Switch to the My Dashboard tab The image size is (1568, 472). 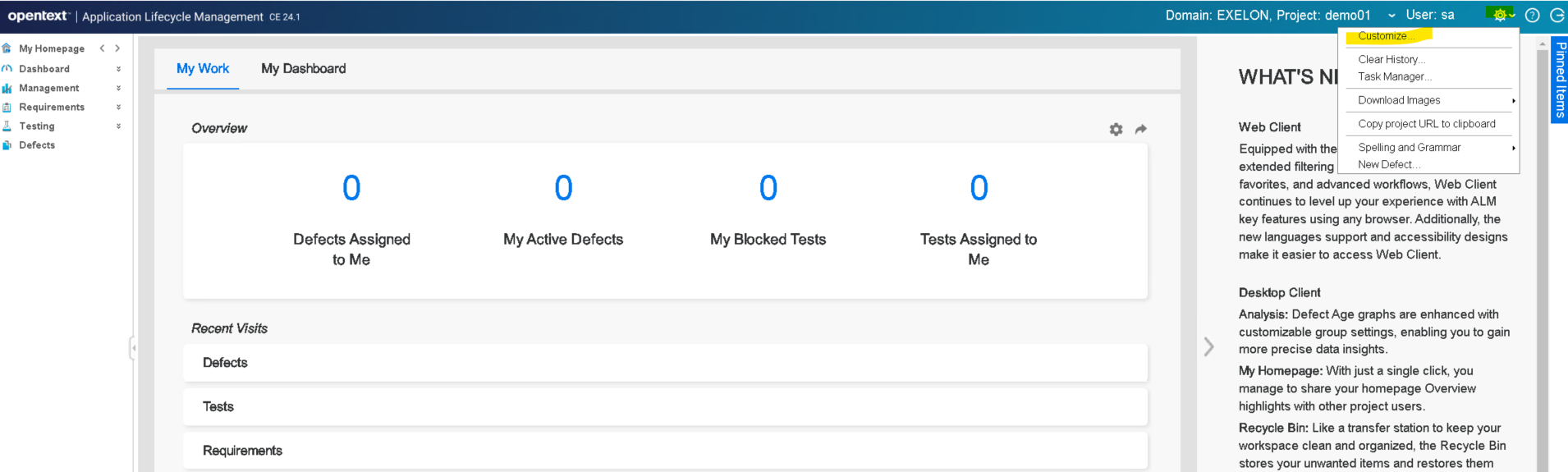point(304,69)
